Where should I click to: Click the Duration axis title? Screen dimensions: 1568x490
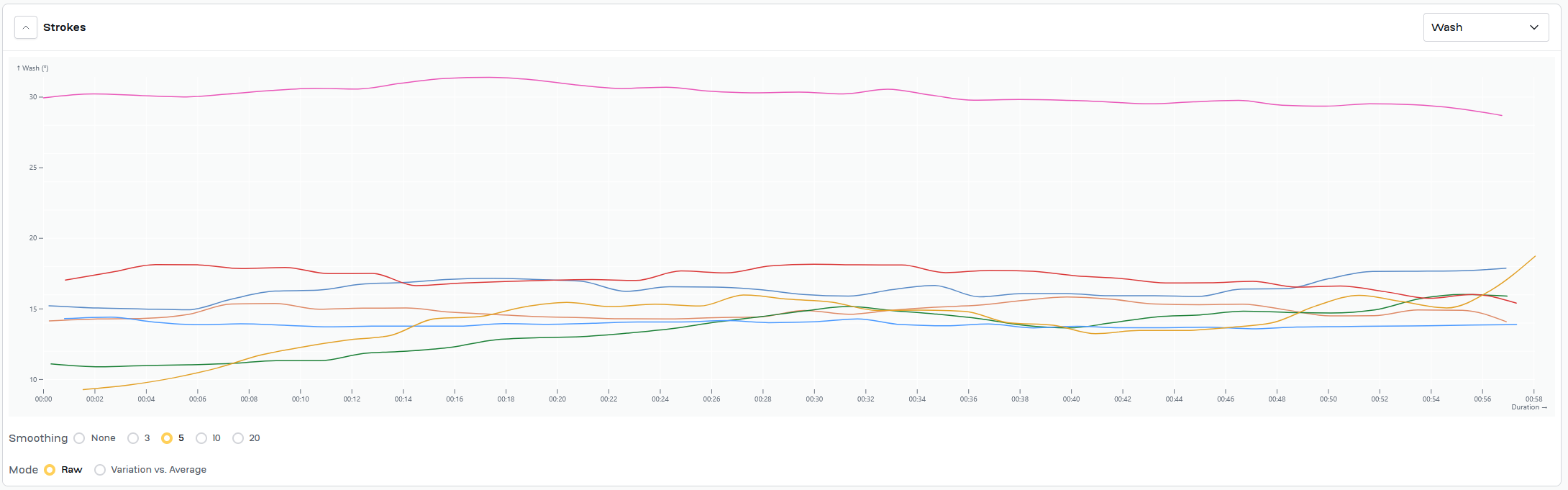point(1528,407)
